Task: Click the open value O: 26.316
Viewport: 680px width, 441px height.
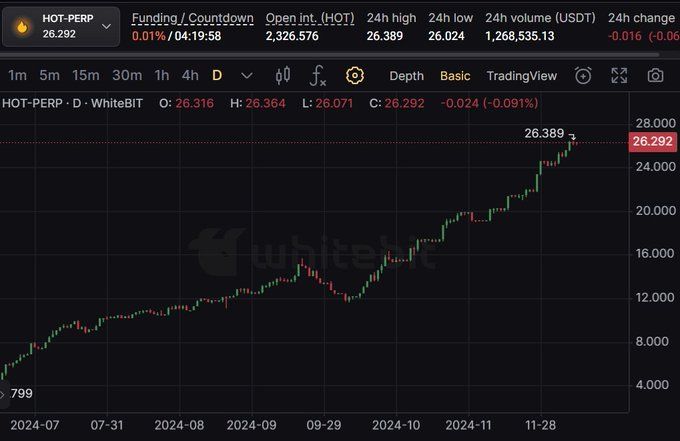Action: tap(186, 103)
